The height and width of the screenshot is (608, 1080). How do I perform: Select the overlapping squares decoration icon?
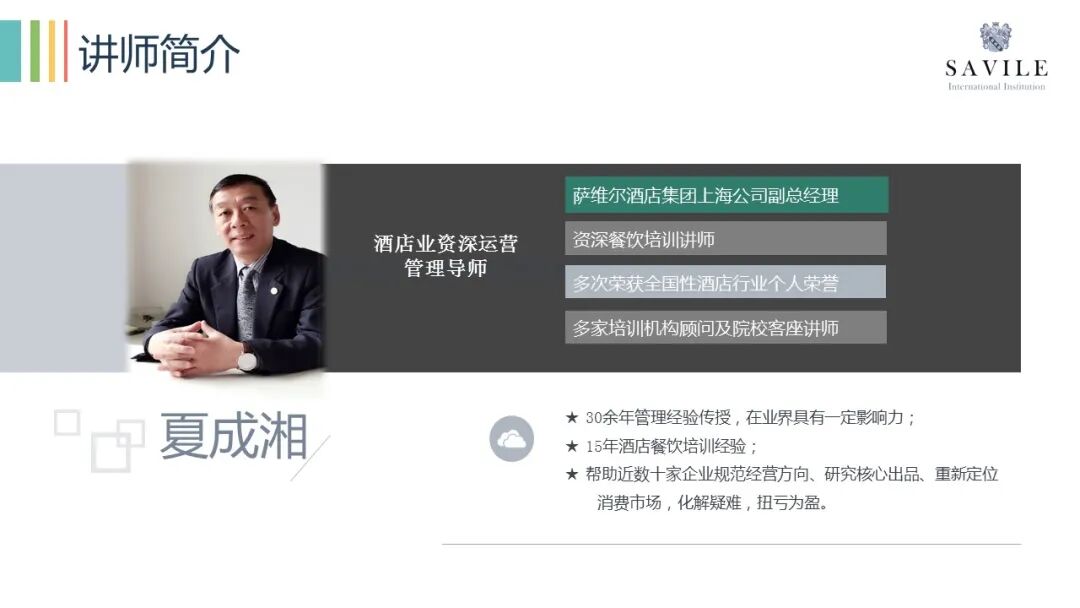tap(118, 445)
